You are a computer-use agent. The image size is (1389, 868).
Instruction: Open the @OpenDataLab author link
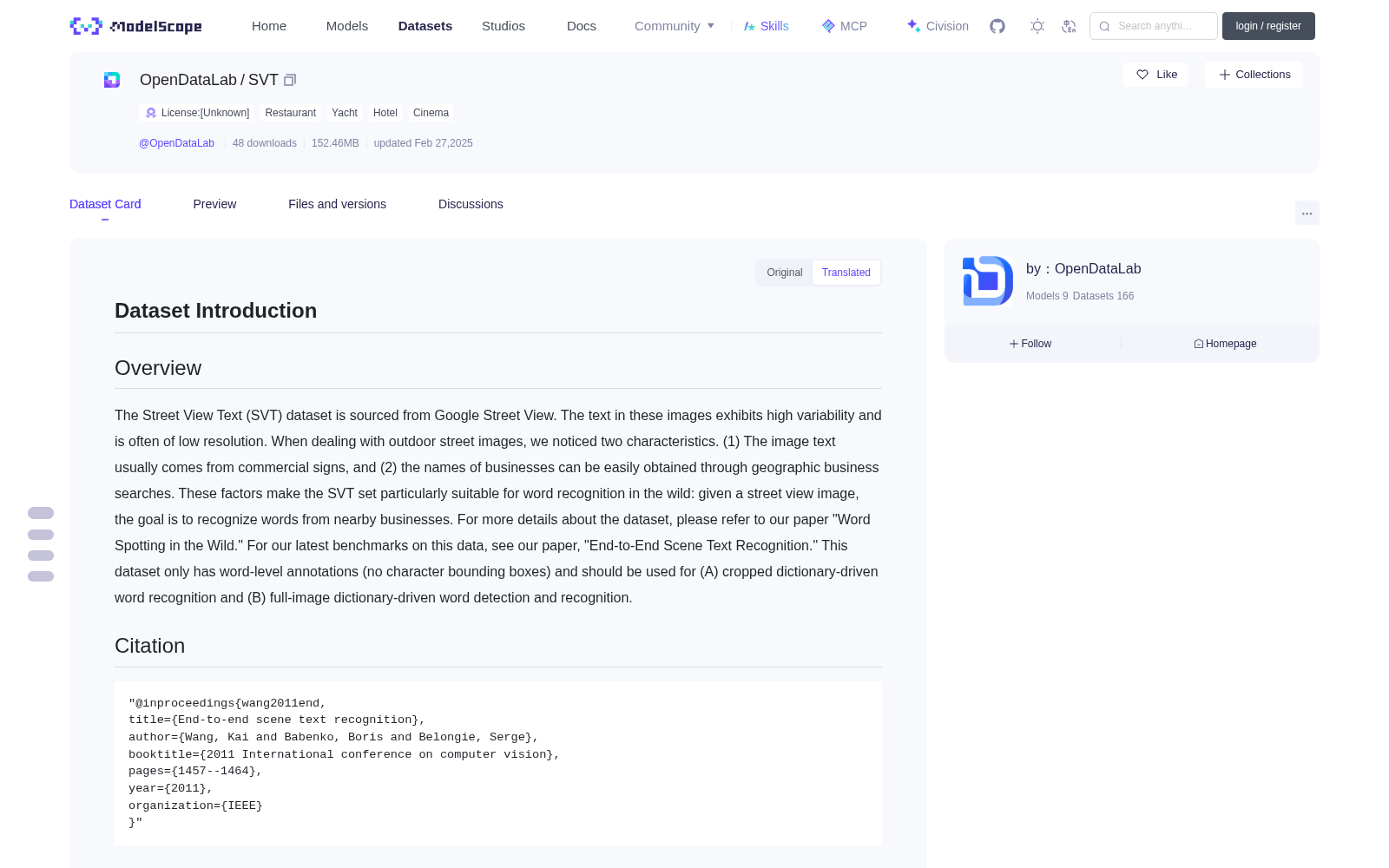176,143
